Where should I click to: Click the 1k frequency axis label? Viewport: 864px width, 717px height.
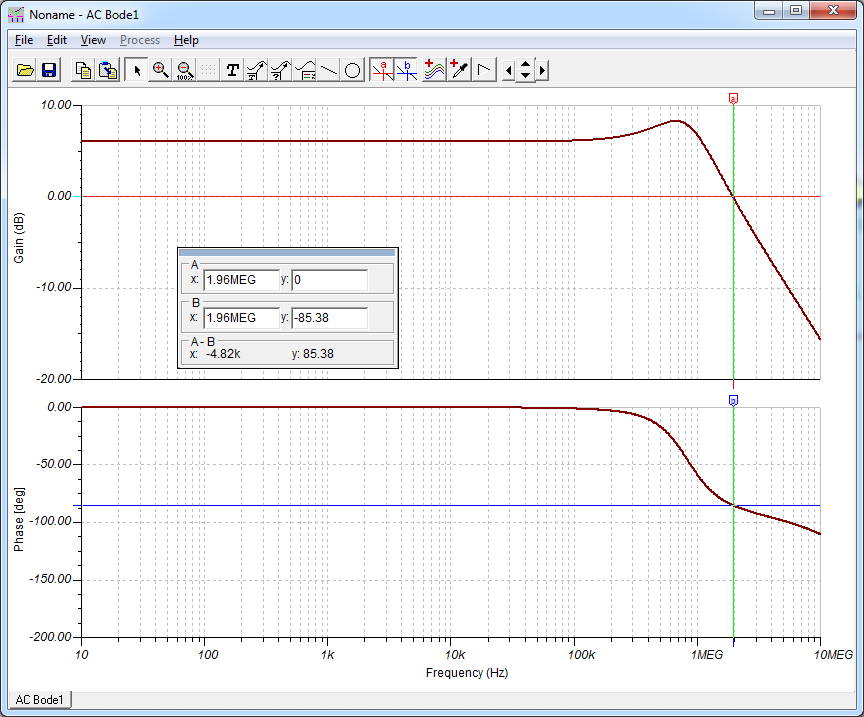(328, 655)
